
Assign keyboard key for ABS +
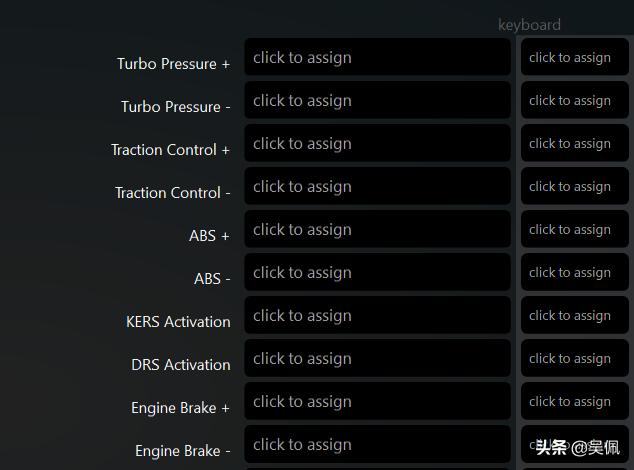pyautogui.click(x=574, y=230)
